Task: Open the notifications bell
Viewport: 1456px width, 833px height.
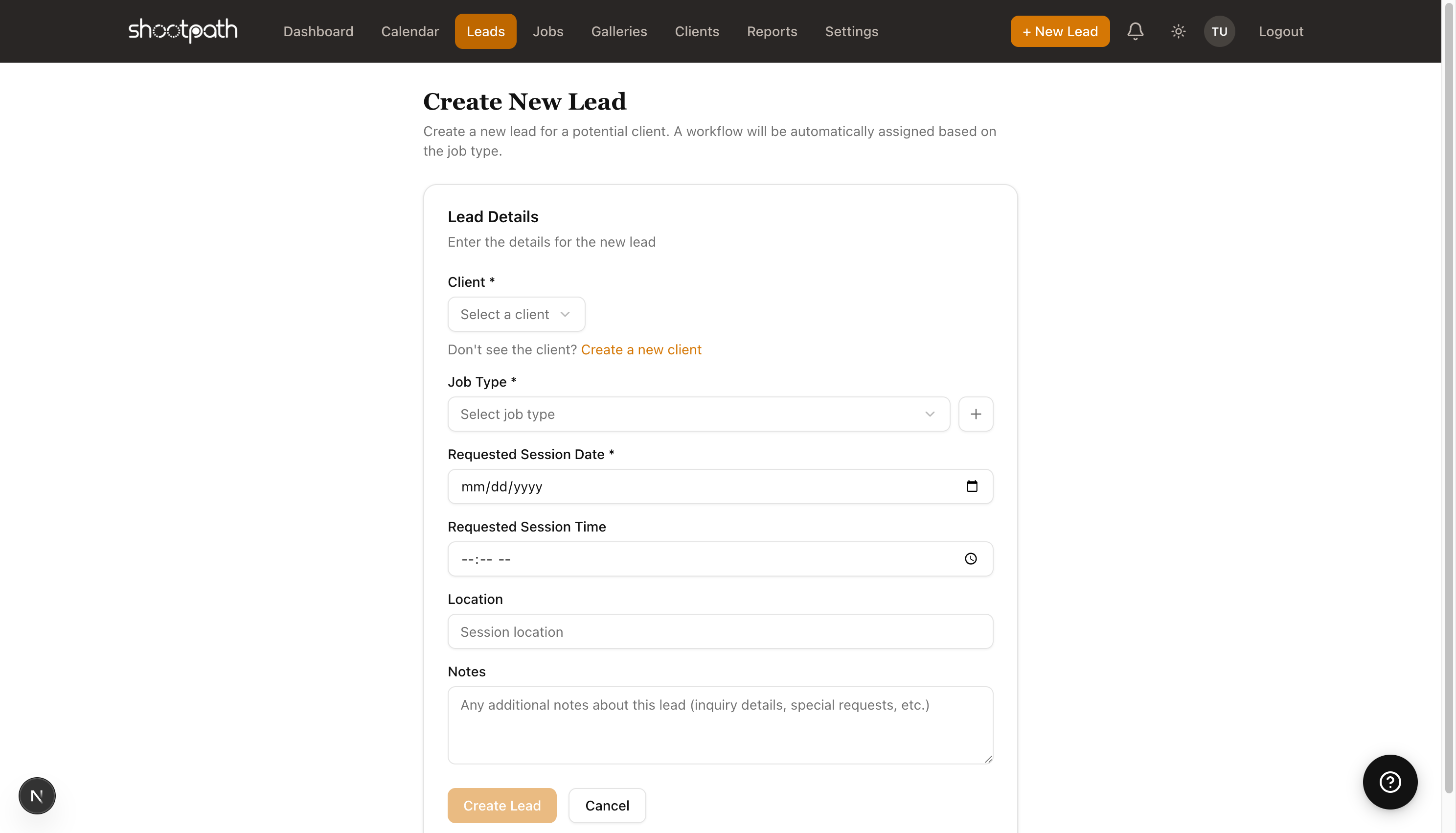Action: pos(1135,31)
